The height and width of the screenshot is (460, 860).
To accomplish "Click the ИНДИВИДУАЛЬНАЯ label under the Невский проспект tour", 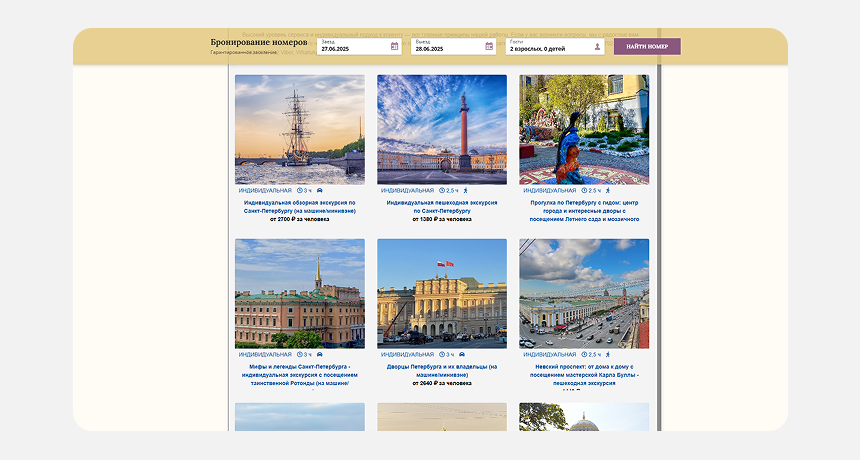I will 550,355.
